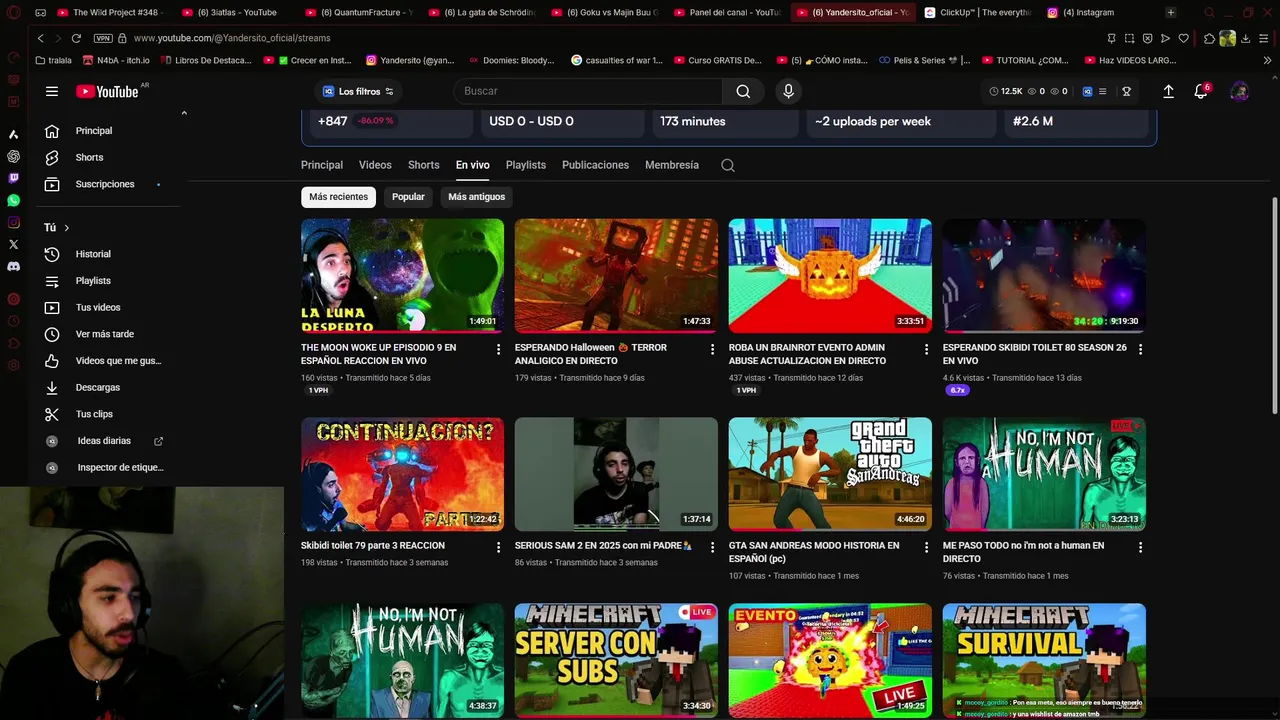Open the GTA San Andreas video thumbnail

coord(830,474)
